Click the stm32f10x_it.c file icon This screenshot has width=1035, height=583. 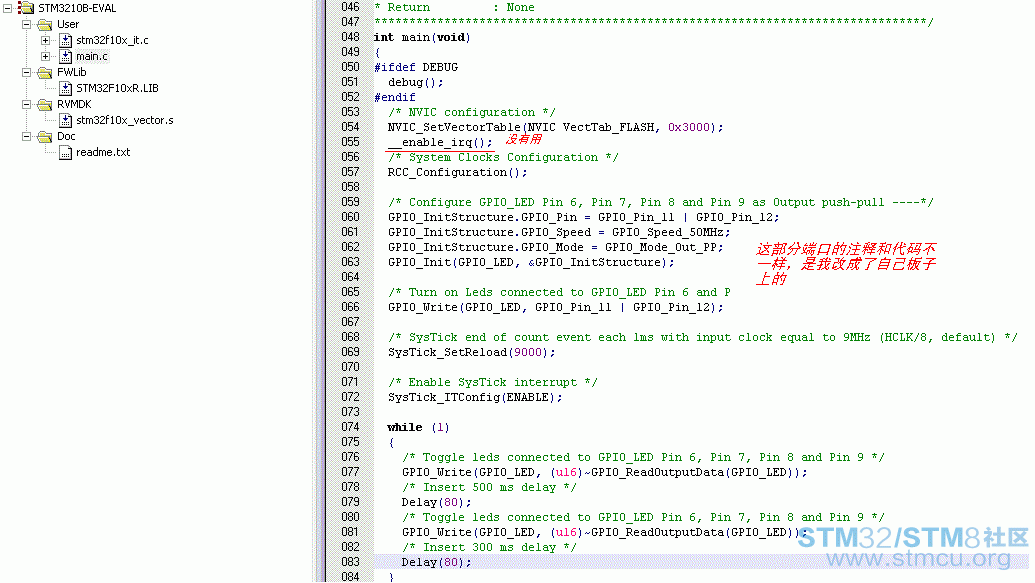coord(65,40)
